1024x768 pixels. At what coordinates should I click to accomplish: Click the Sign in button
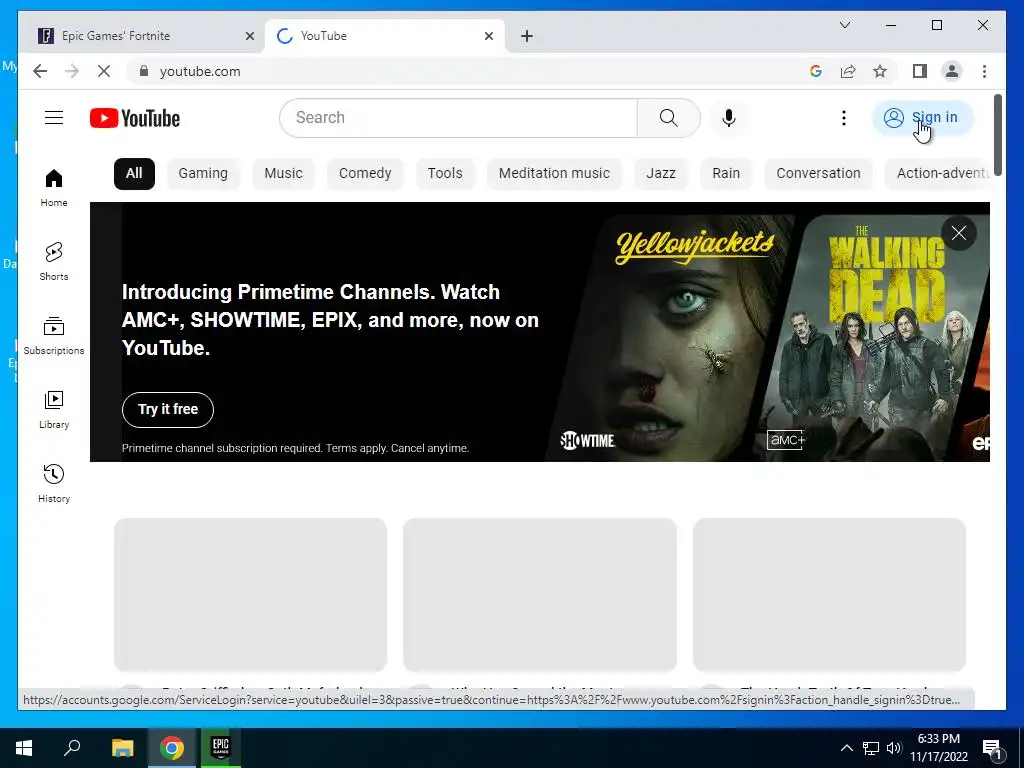[923, 118]
